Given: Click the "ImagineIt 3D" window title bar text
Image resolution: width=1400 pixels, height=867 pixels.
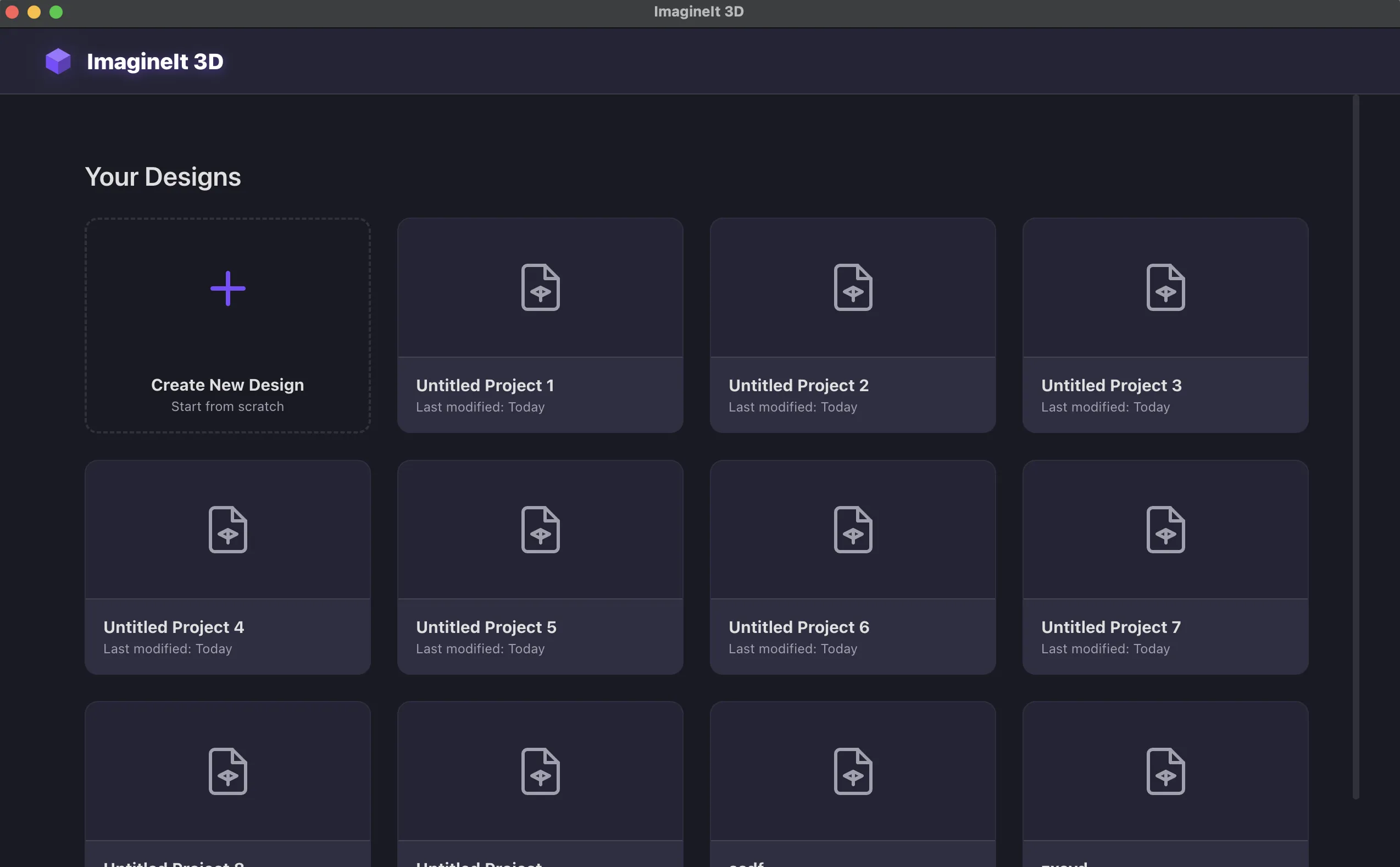Looking at the screenshot, I should (699, 12).
